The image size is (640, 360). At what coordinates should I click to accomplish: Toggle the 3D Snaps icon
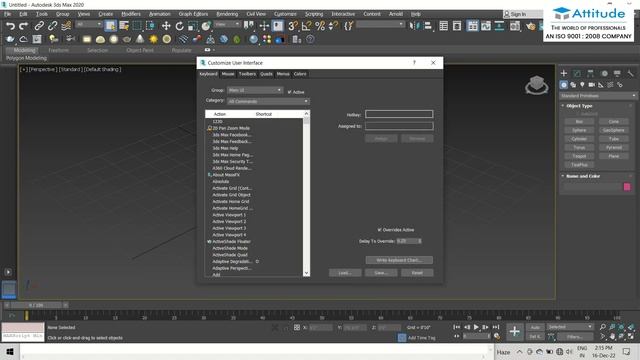(x=293, y=26)
